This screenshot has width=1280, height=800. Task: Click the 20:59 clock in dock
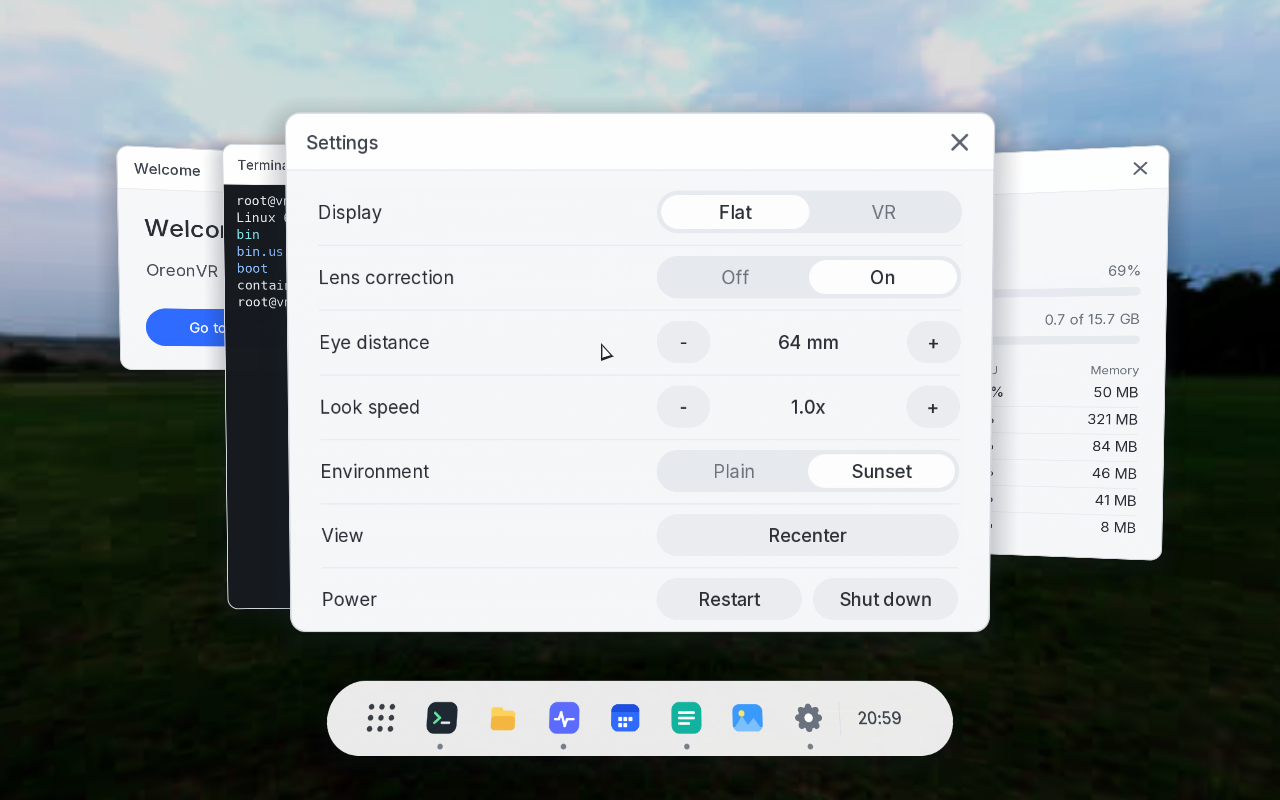point(880,718)
